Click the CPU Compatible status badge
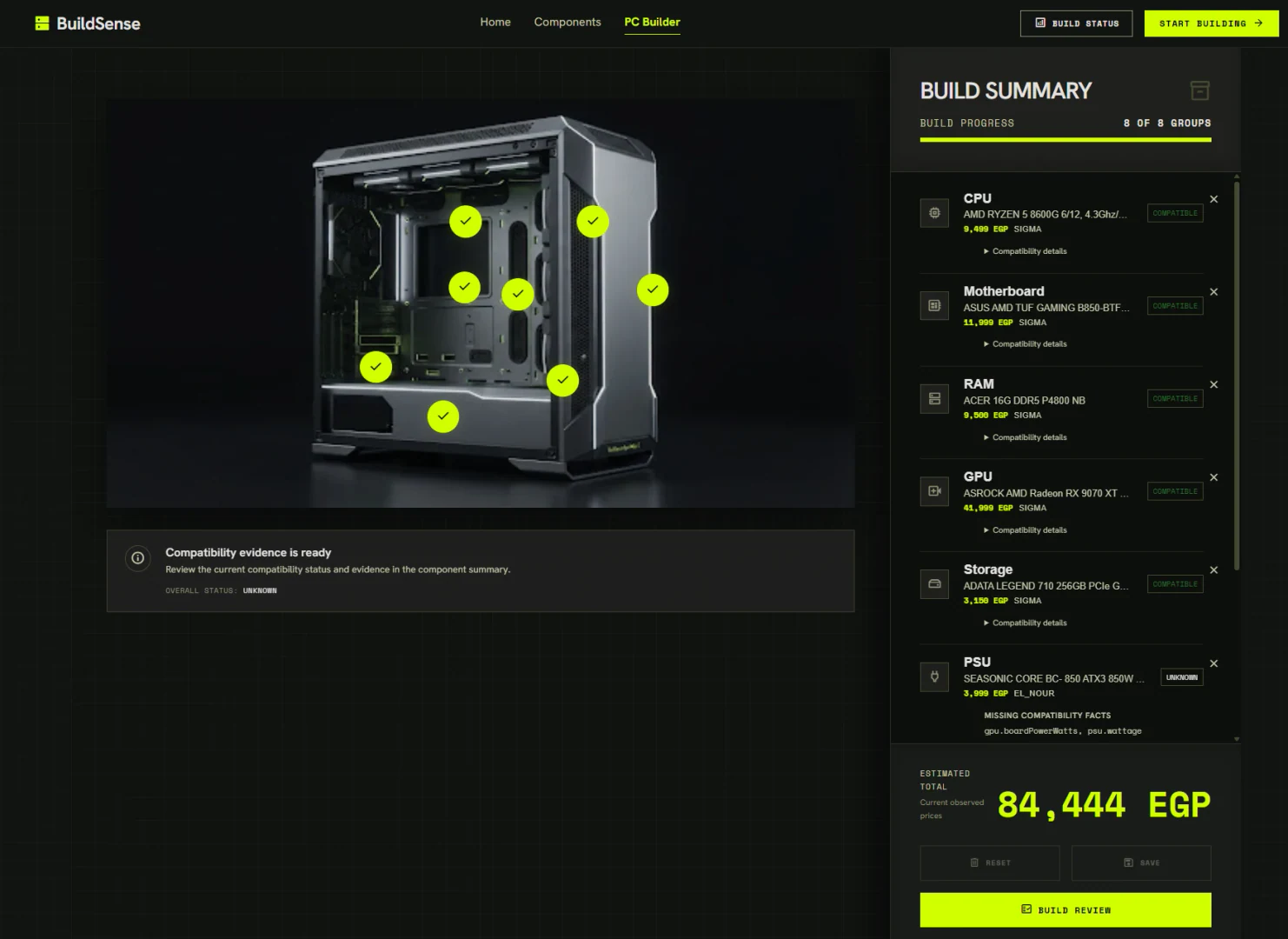This screenshot has height=939, width=1288. 1175,213
